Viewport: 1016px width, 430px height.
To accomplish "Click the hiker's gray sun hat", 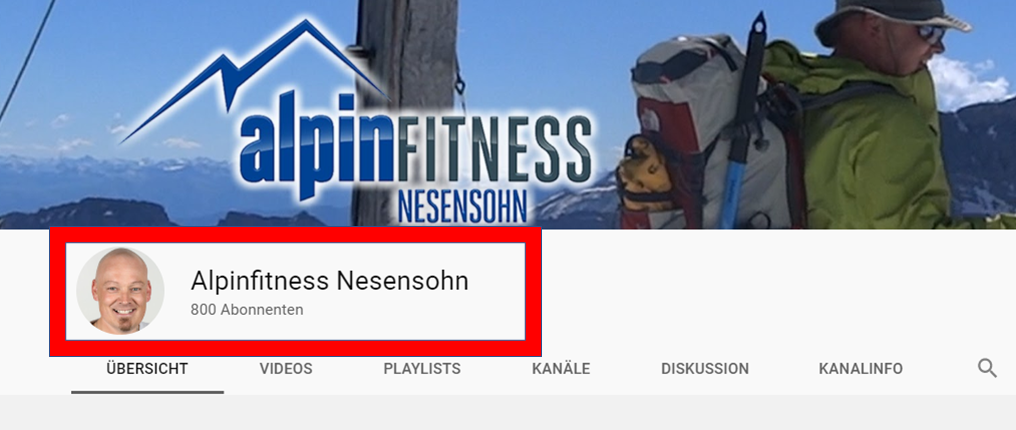I will click(892, 20).
